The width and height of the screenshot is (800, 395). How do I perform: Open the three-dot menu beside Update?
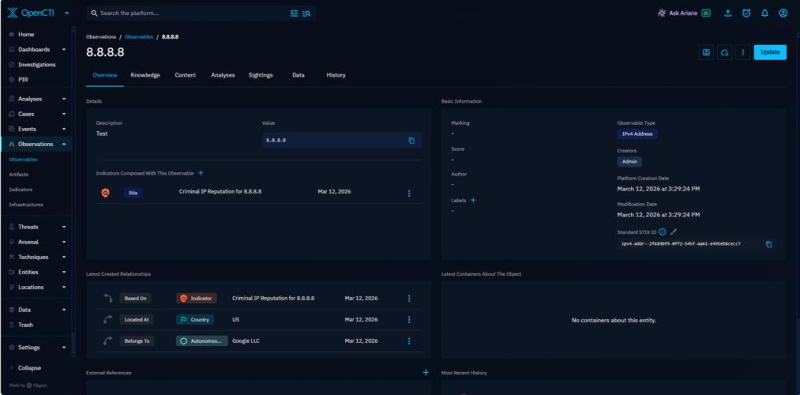pos(743,52)
